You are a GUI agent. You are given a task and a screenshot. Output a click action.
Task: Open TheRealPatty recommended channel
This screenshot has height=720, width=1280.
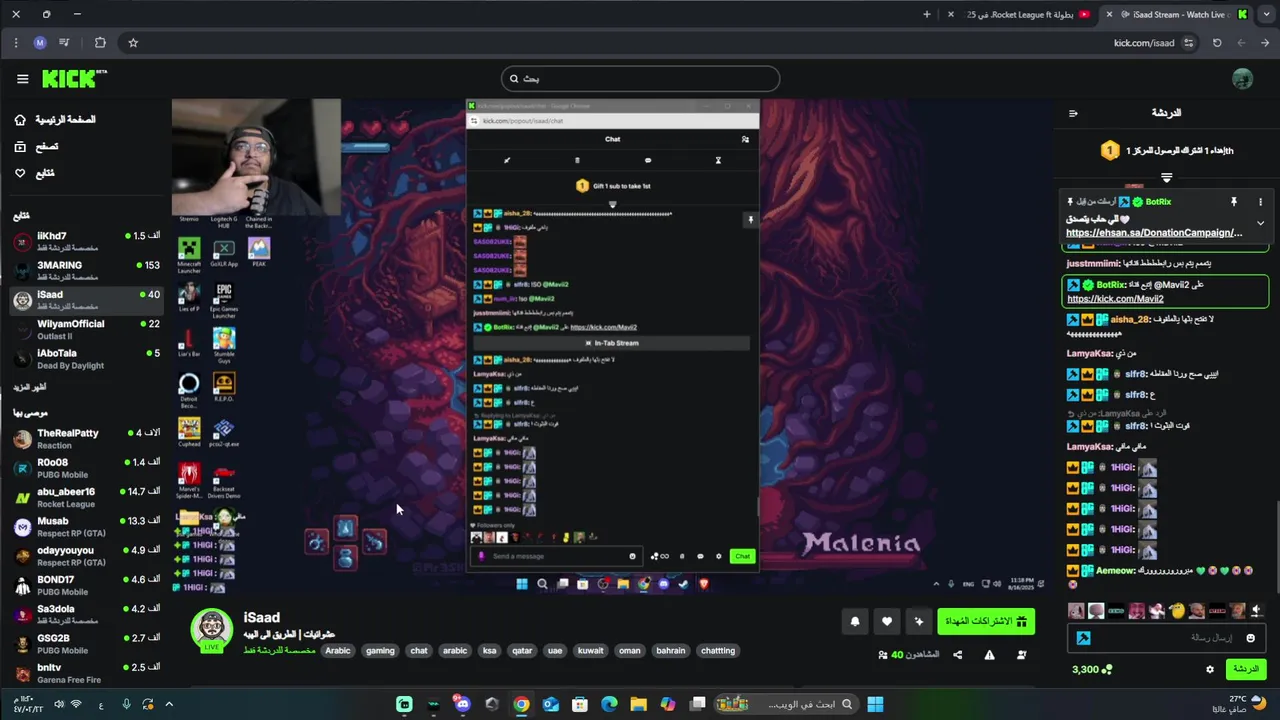point(86,439)
